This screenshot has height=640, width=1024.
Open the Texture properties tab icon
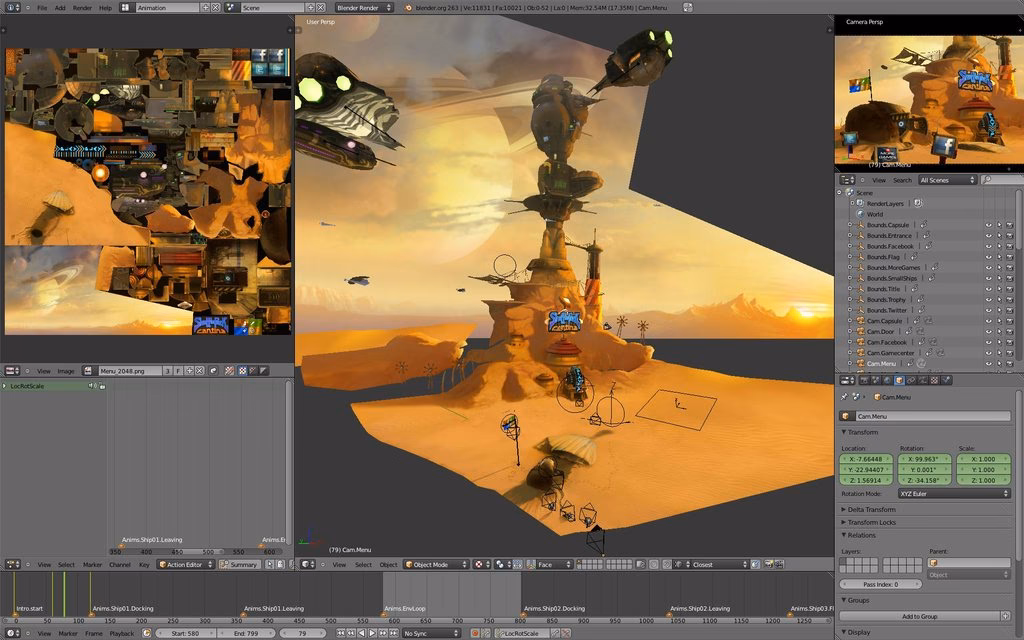click(935, 379)
